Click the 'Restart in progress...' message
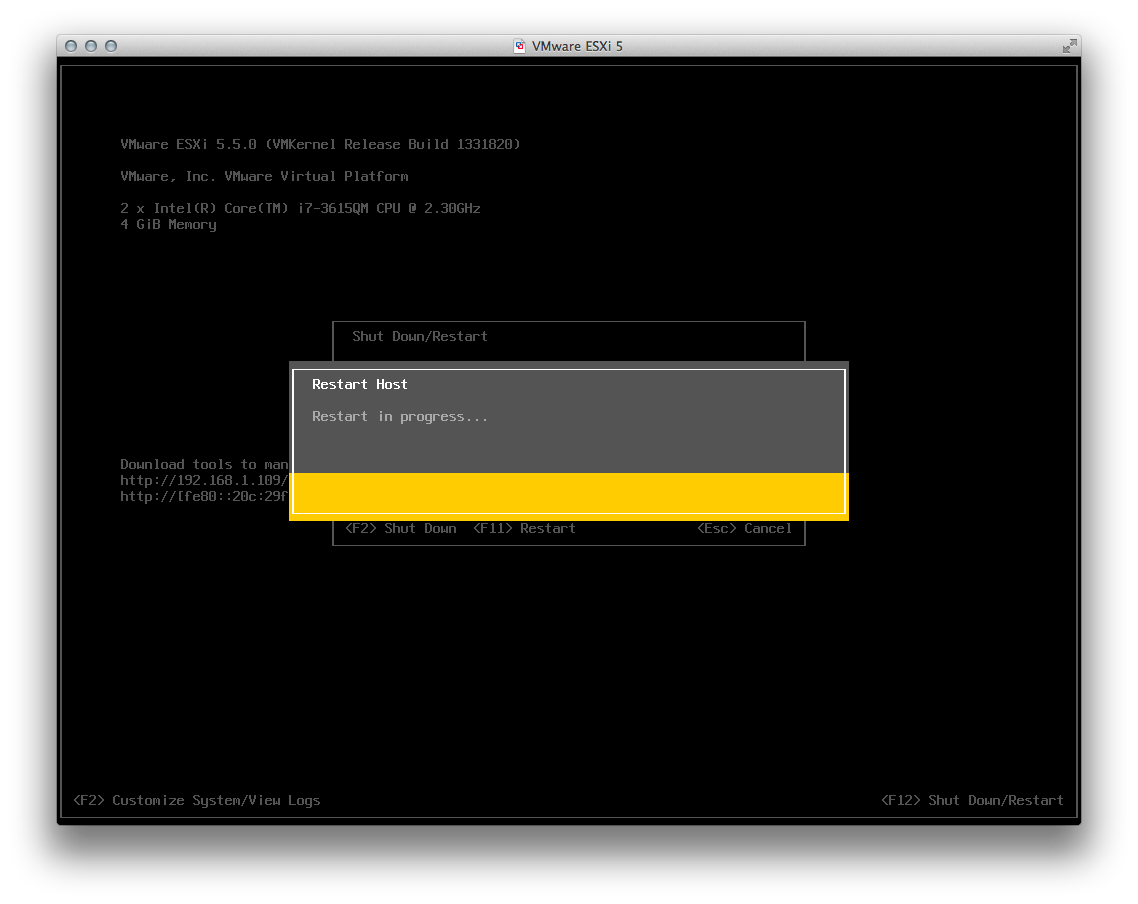This screenshot has height=904, width=1138. pos(400,416)
